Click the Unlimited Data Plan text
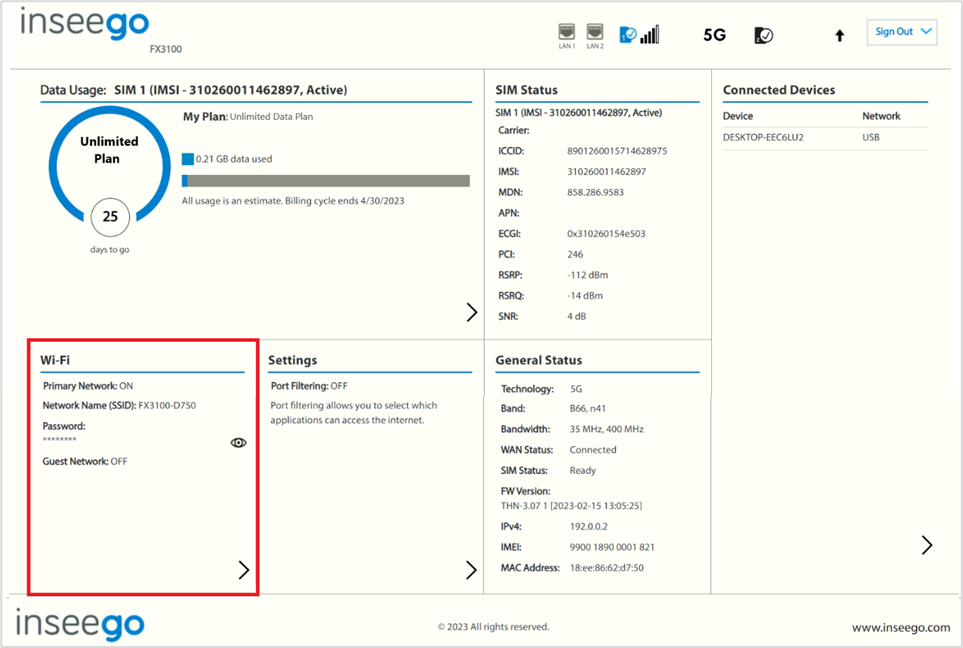The width and height of the screenshot is (963, 648). point(271,117)
